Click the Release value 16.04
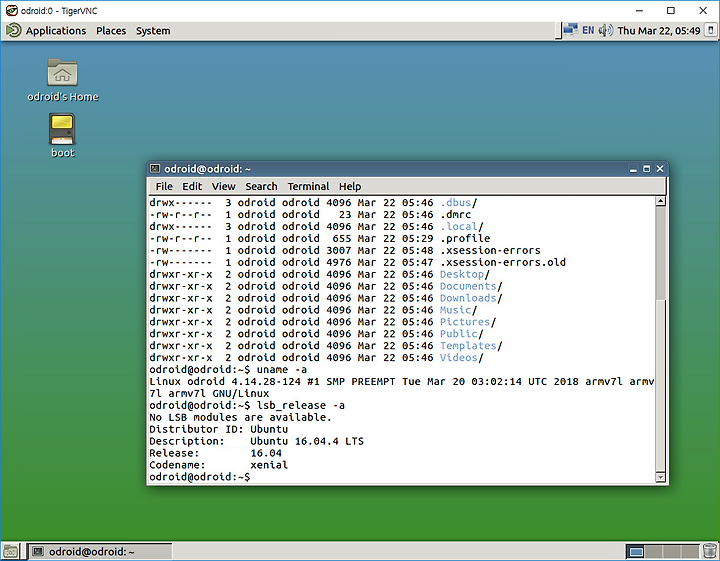The image size is (720, 561). pyautogui.click(x=266, y=453)
